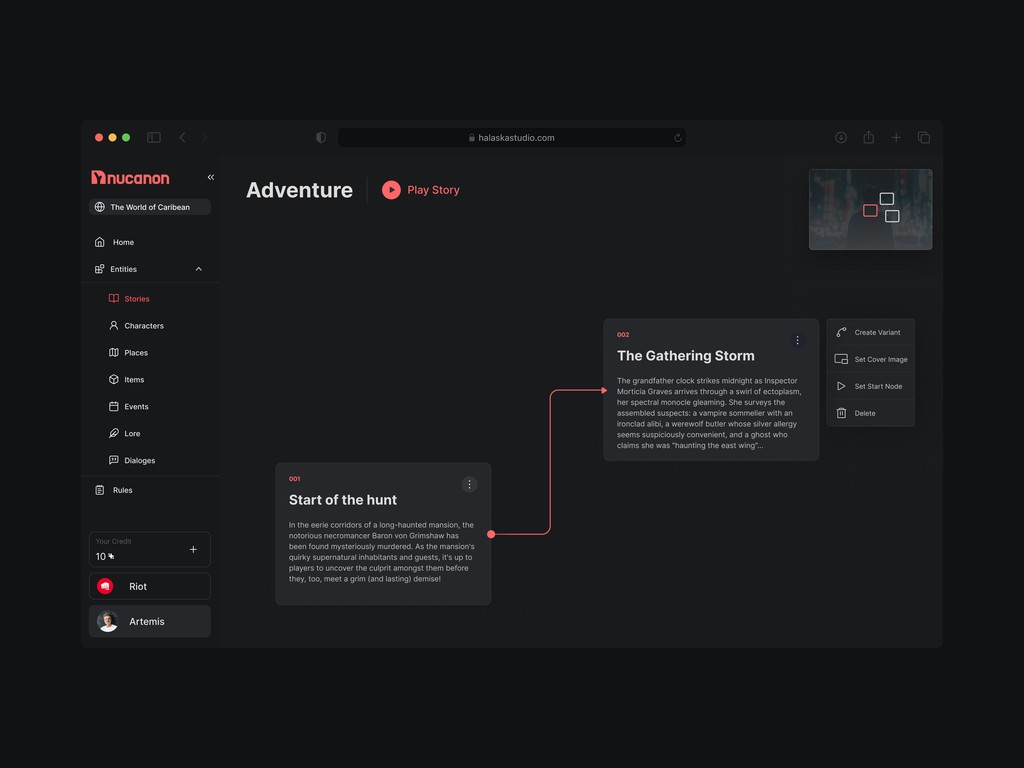Open the Artemis profile button
1024x768 pixels.
point(150,621)
